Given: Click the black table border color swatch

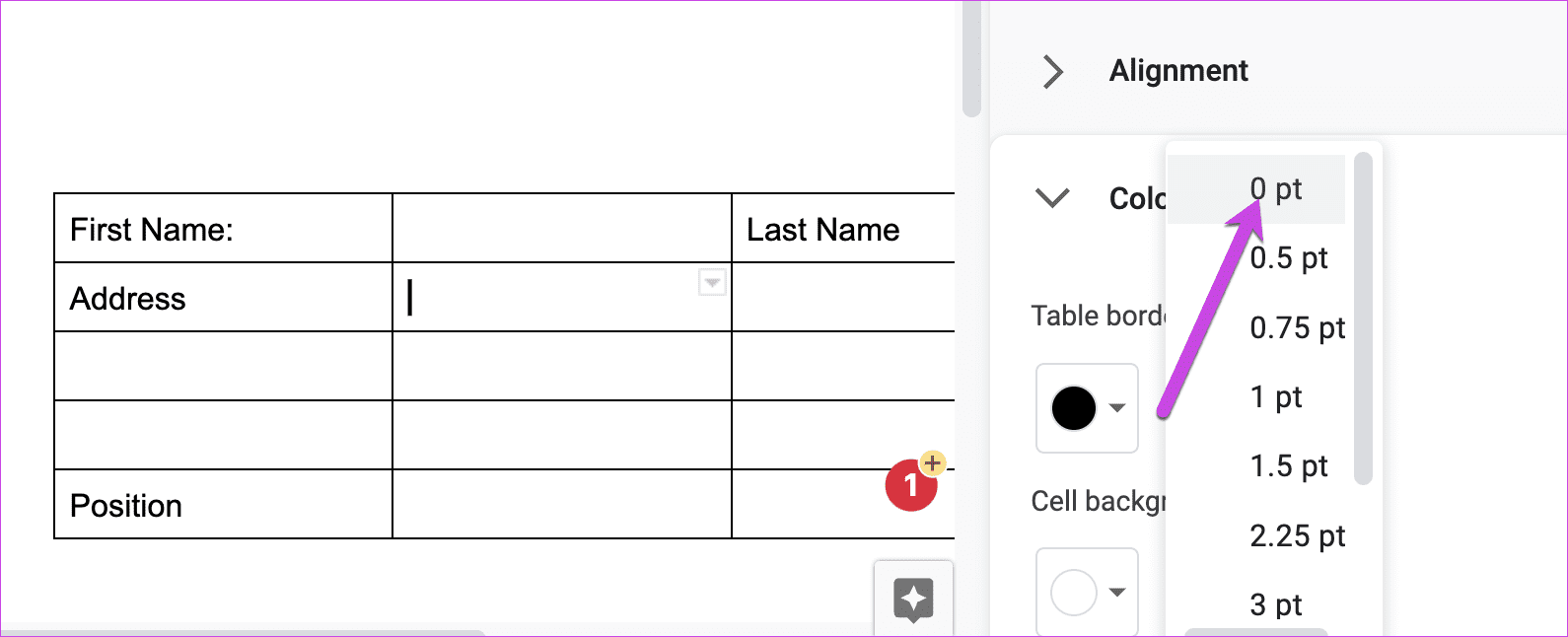Looking at the screenshot, I should click(1074, 407).
